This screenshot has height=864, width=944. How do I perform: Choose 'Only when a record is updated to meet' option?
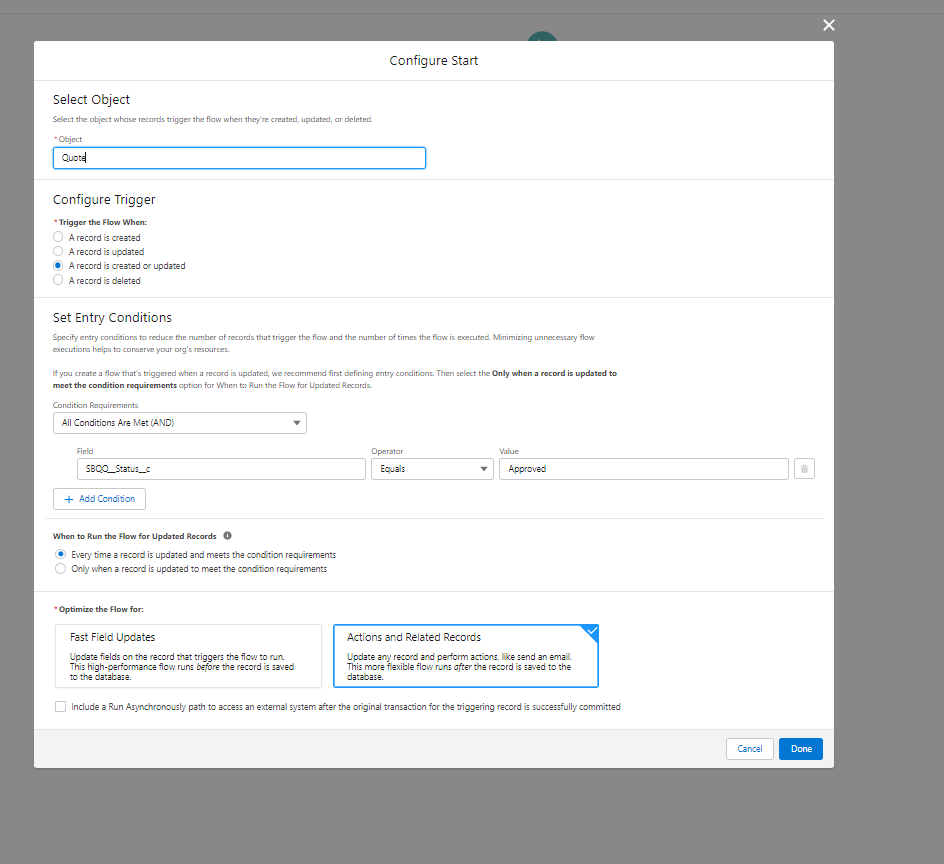click(60, 568)
